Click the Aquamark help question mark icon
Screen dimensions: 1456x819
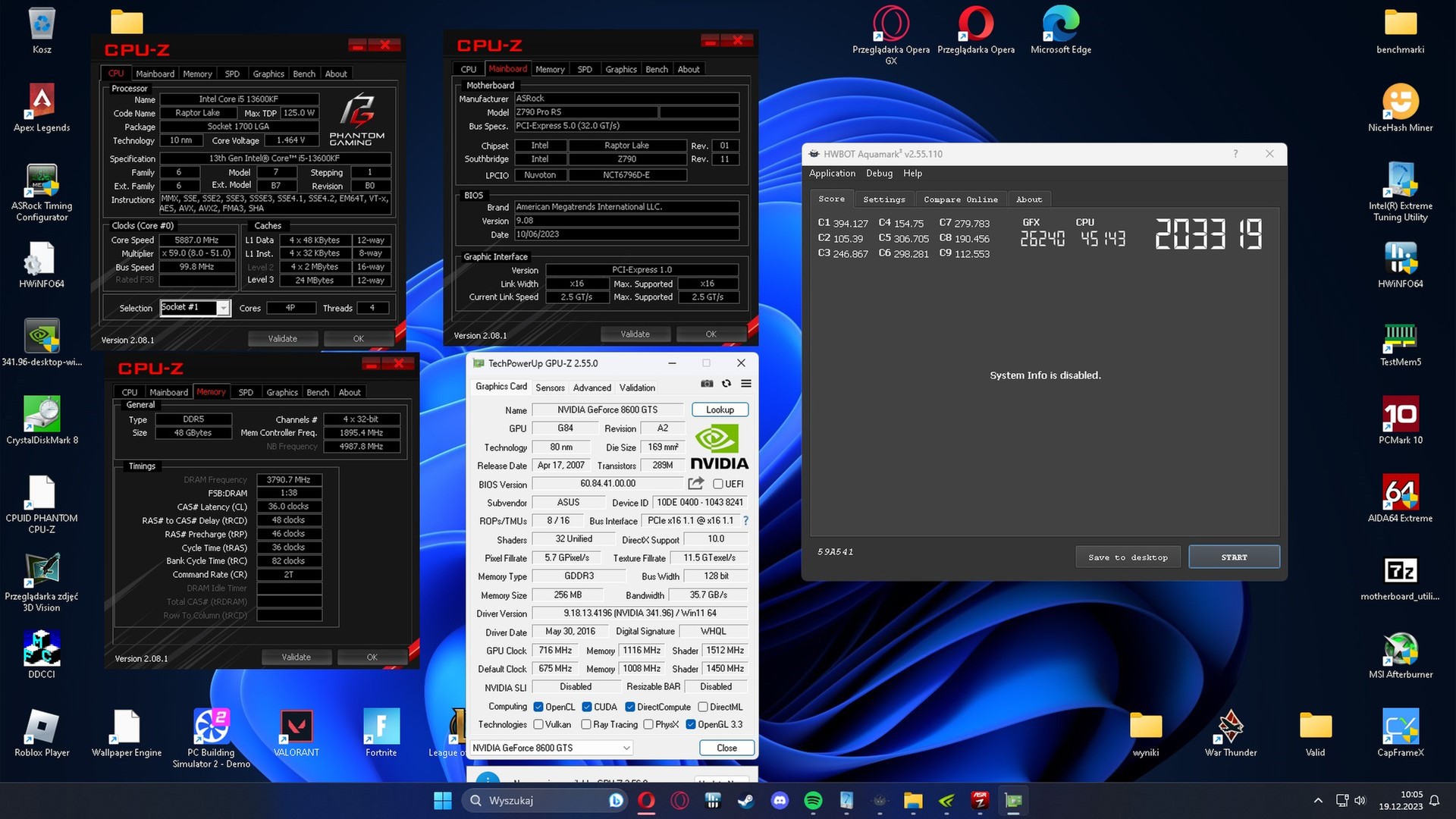[1235, 154]
